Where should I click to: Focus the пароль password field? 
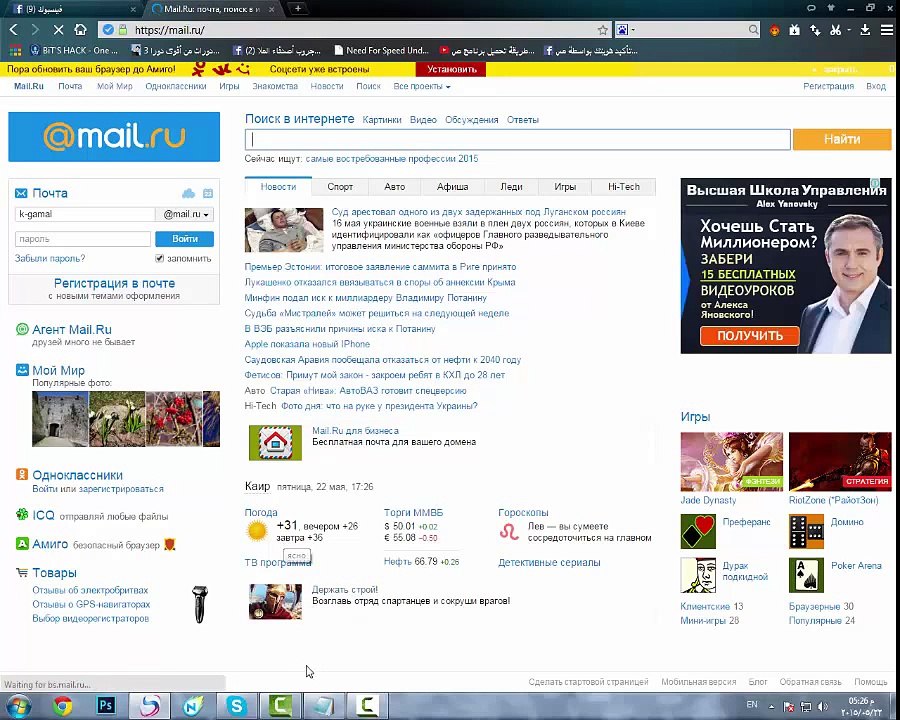(83, 239)
